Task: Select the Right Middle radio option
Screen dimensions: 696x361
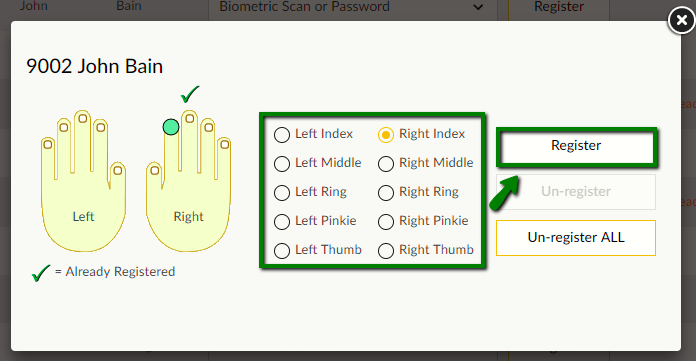Action: coord(386,163)
